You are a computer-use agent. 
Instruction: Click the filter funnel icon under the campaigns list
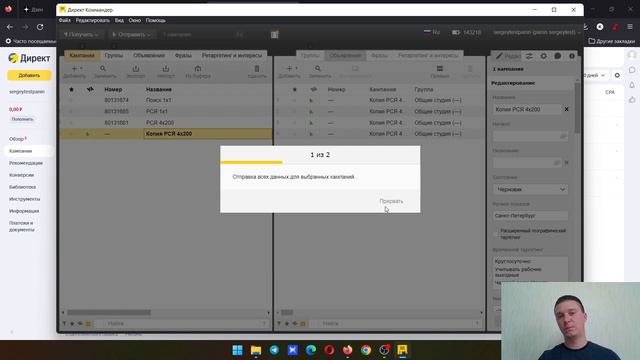tap(64, 324)
